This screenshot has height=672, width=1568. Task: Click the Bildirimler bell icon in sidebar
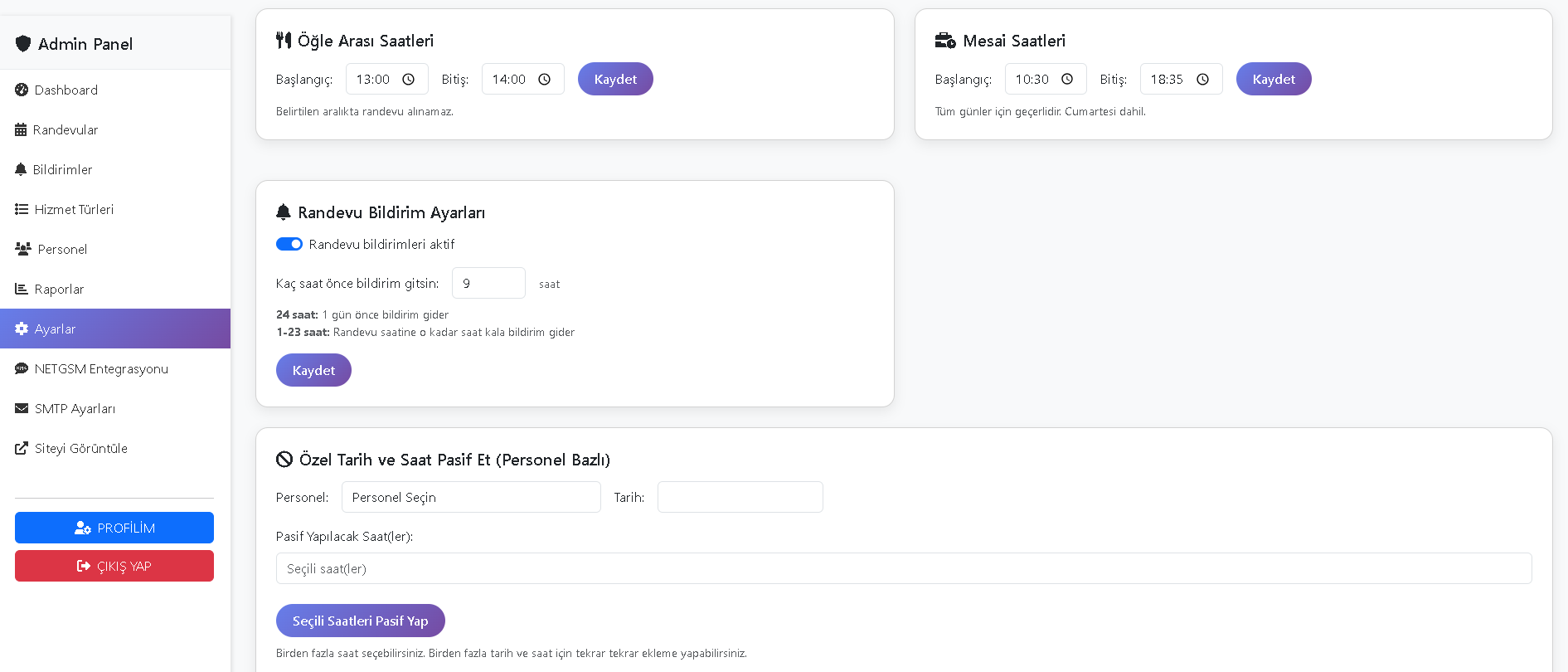(21, 169)
